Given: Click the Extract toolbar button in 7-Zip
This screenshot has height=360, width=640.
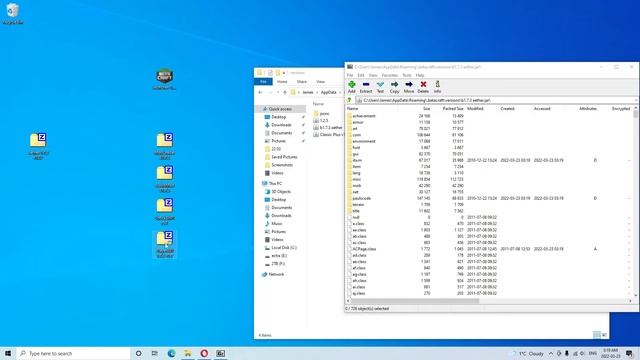Looking at the screenshot, I should (x=366, y=87).
